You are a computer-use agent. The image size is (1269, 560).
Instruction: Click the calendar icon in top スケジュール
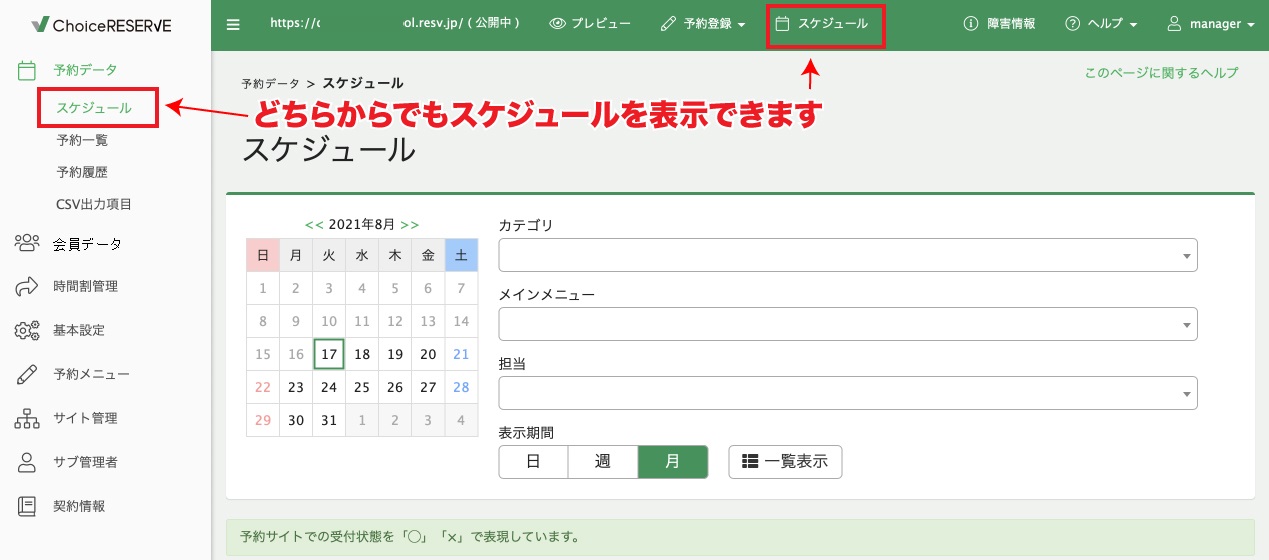[x=783, y=23]
